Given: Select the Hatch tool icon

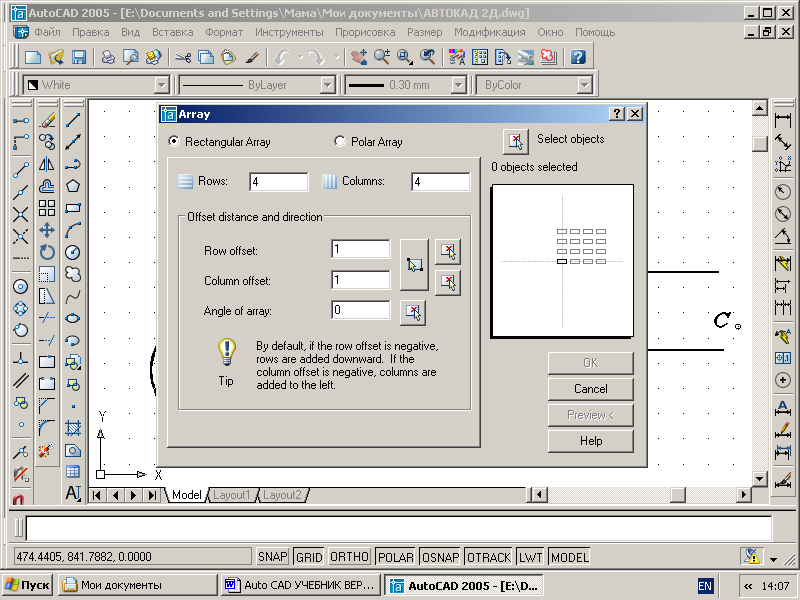Looking at the screenshot, I should click(x=73, y=428).
